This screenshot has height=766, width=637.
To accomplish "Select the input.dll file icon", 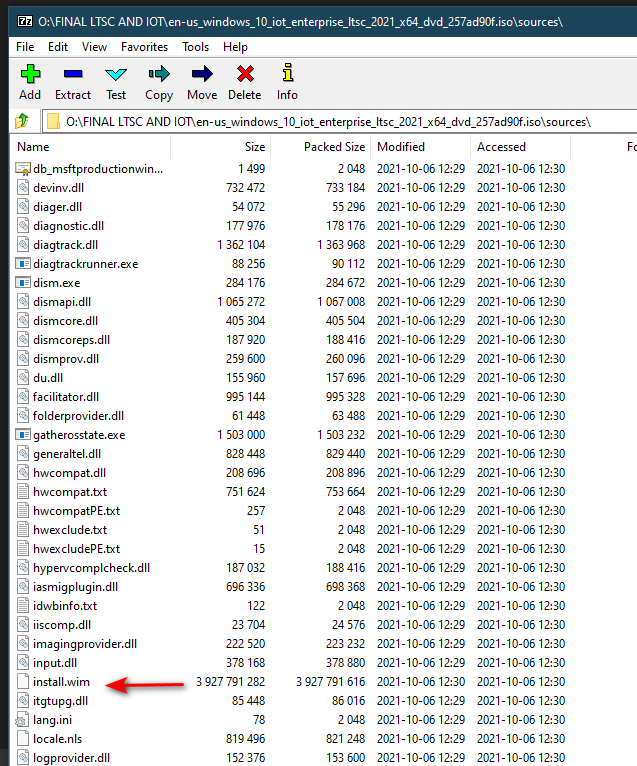I will [23, 663].
